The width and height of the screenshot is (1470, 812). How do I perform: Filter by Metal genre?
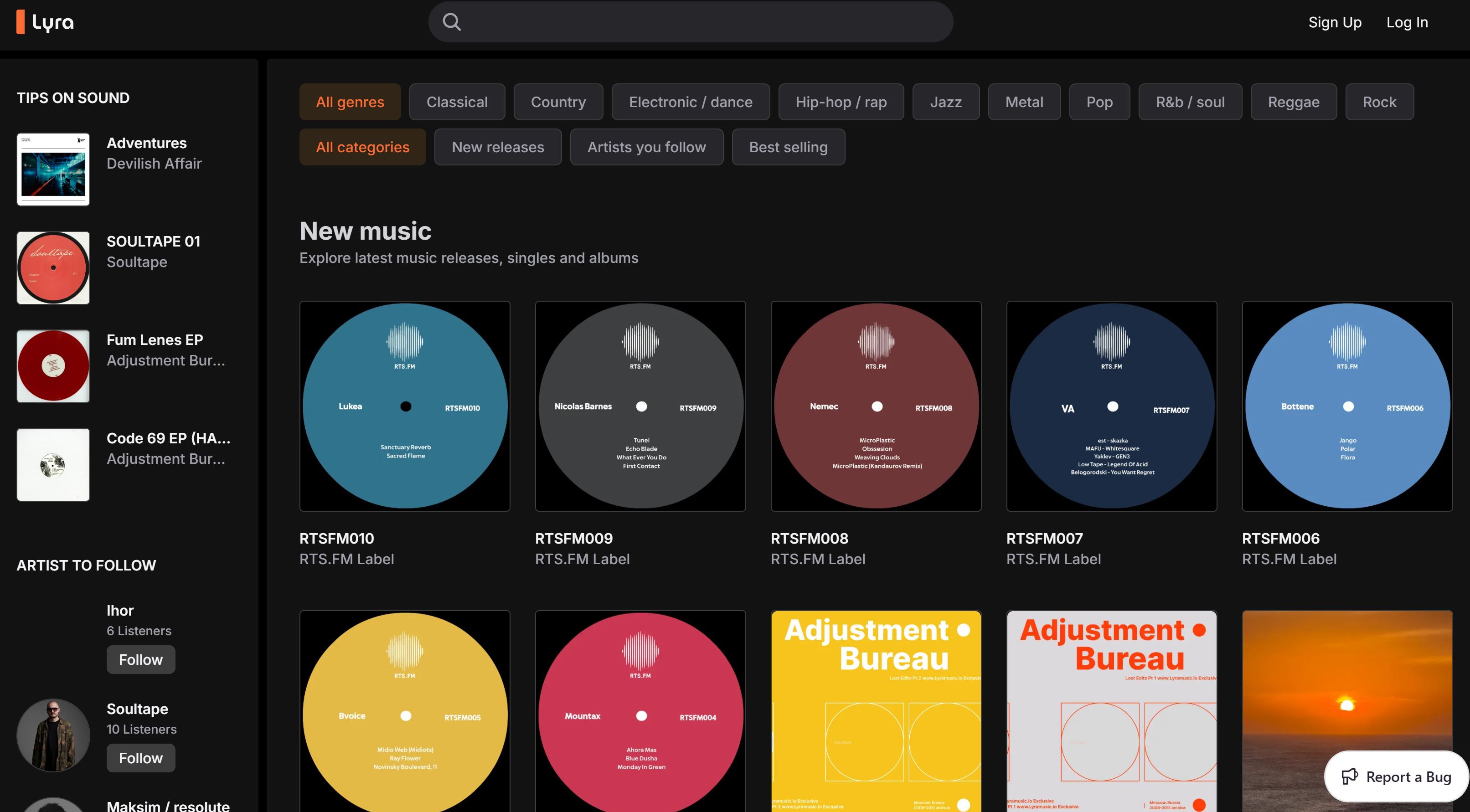(1024, 102)
